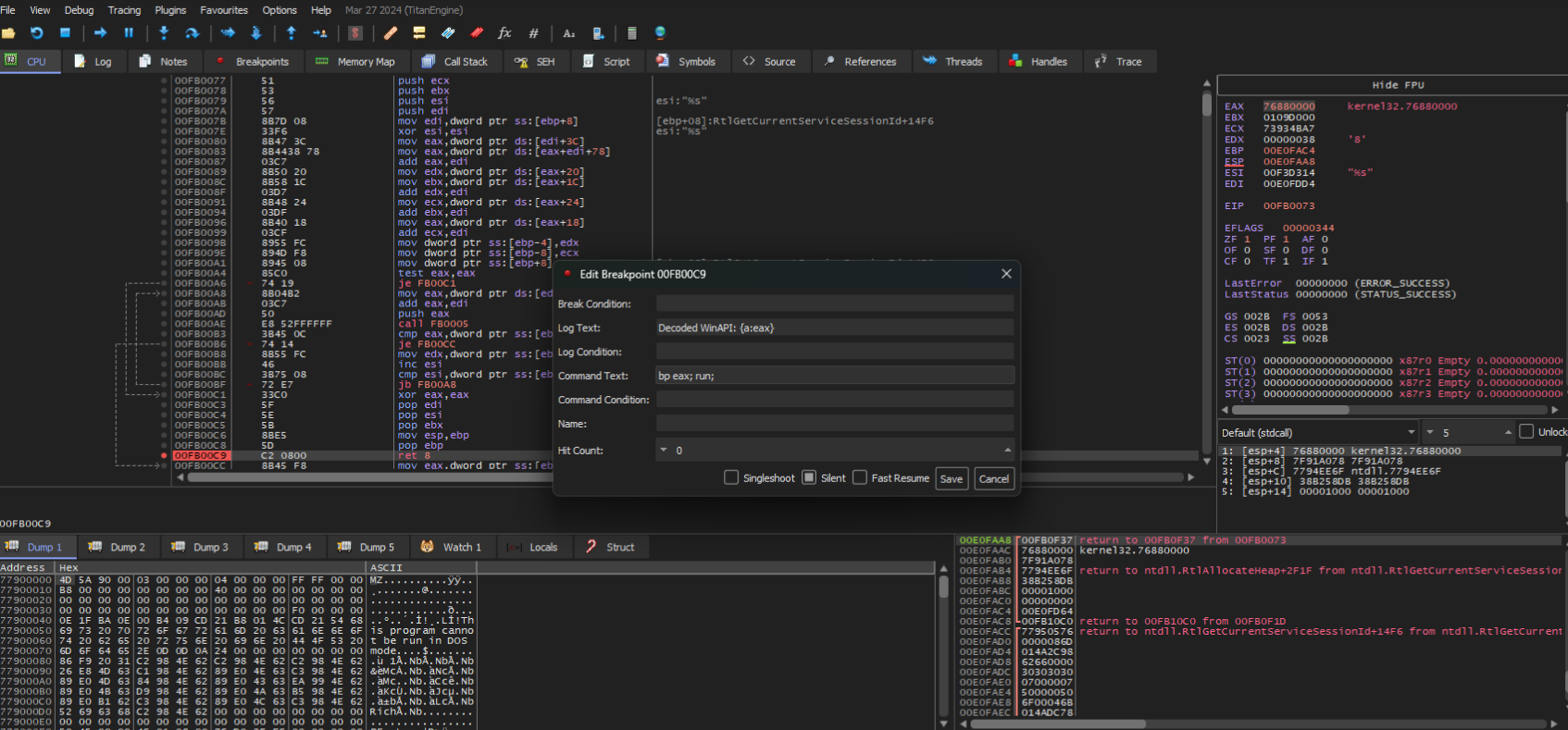Open the Default (stdcall) calling convention dropdown

click(x=1319, y=432)
